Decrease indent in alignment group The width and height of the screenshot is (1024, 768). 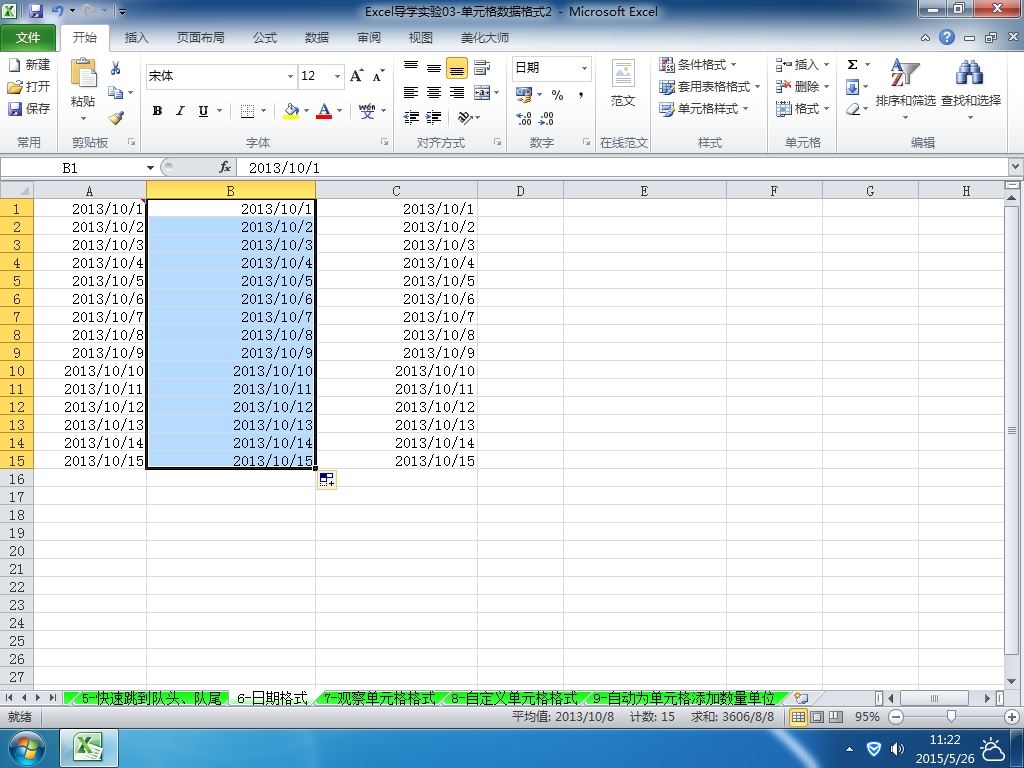click(411, 117)
